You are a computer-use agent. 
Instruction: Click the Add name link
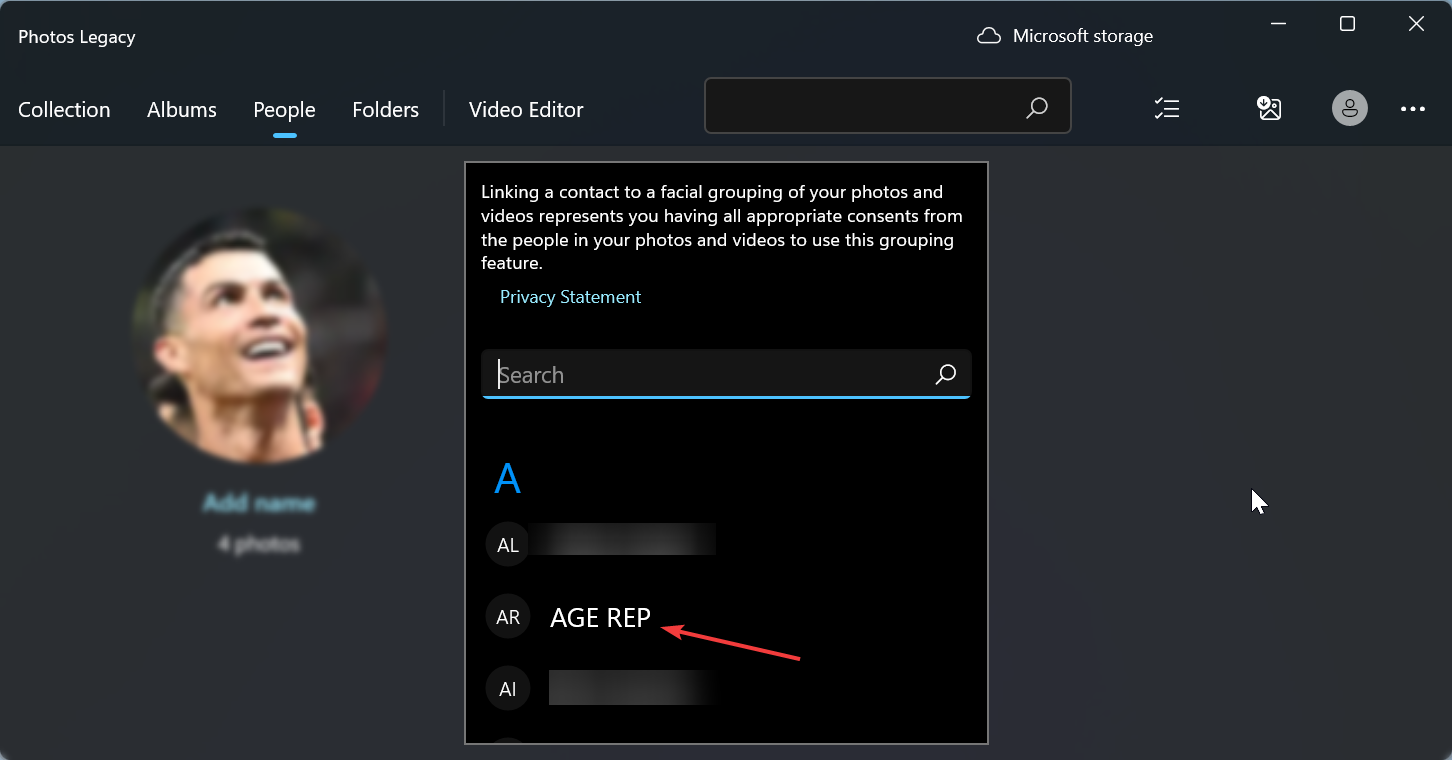(x=259, y=503)
